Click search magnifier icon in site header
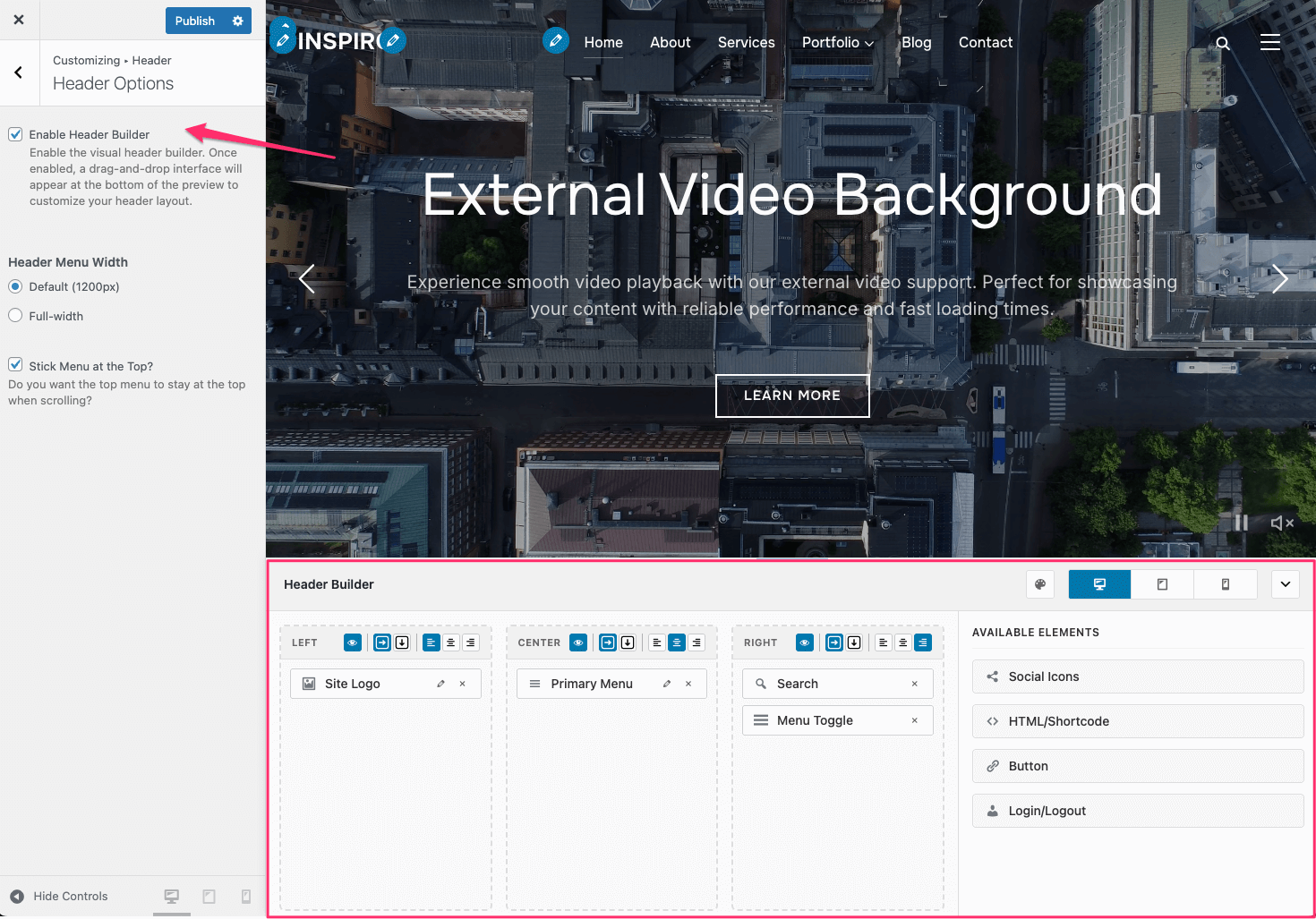 click(1223, 43)
